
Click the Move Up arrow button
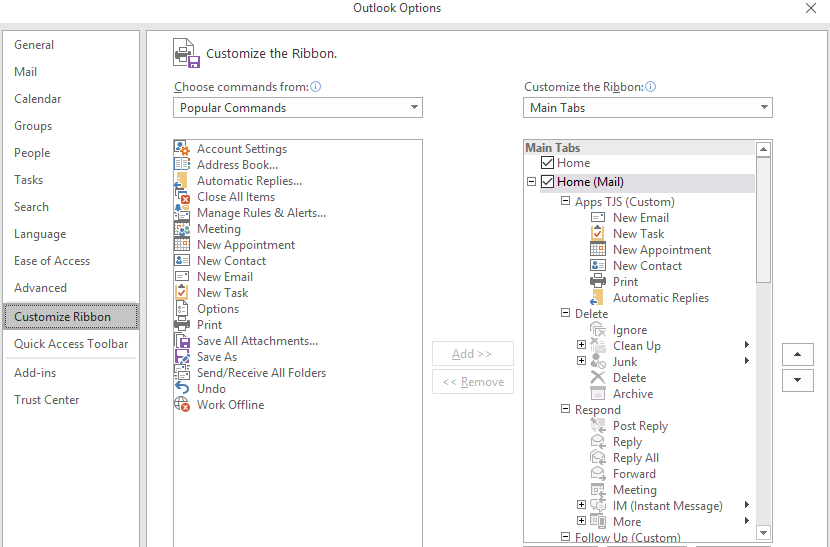pyautogui.click(x=798, y=354)
